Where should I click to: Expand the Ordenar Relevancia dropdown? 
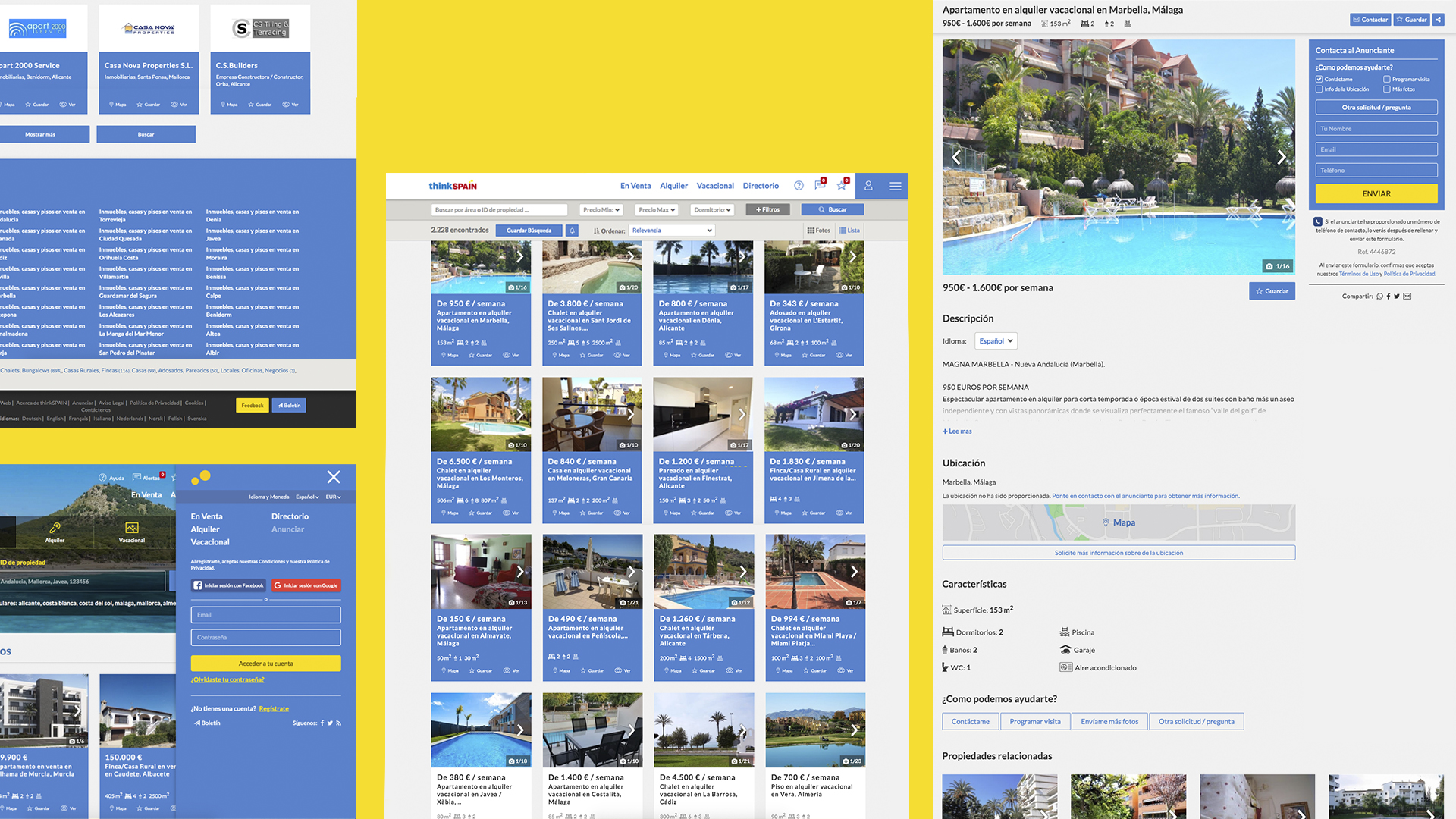[672, 231]
